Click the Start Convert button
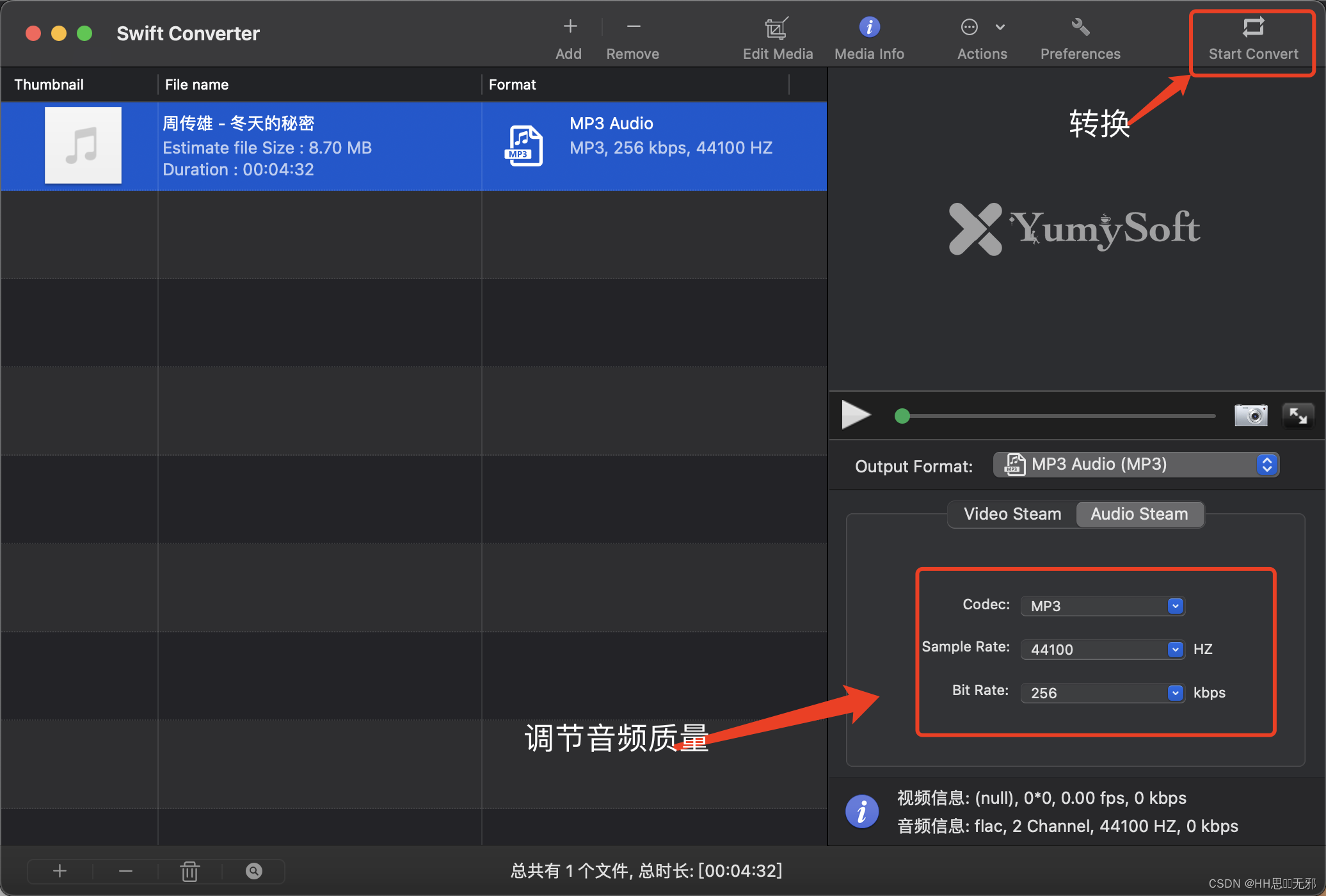This screenshot has height=896, width=1326. [1252, 38]
